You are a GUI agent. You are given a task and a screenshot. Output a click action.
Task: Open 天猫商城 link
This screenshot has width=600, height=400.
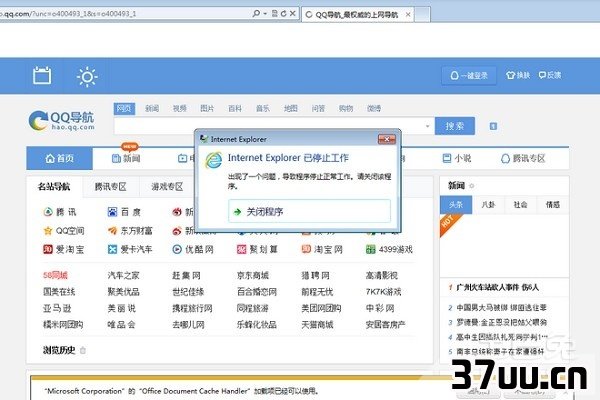point(317,325)
